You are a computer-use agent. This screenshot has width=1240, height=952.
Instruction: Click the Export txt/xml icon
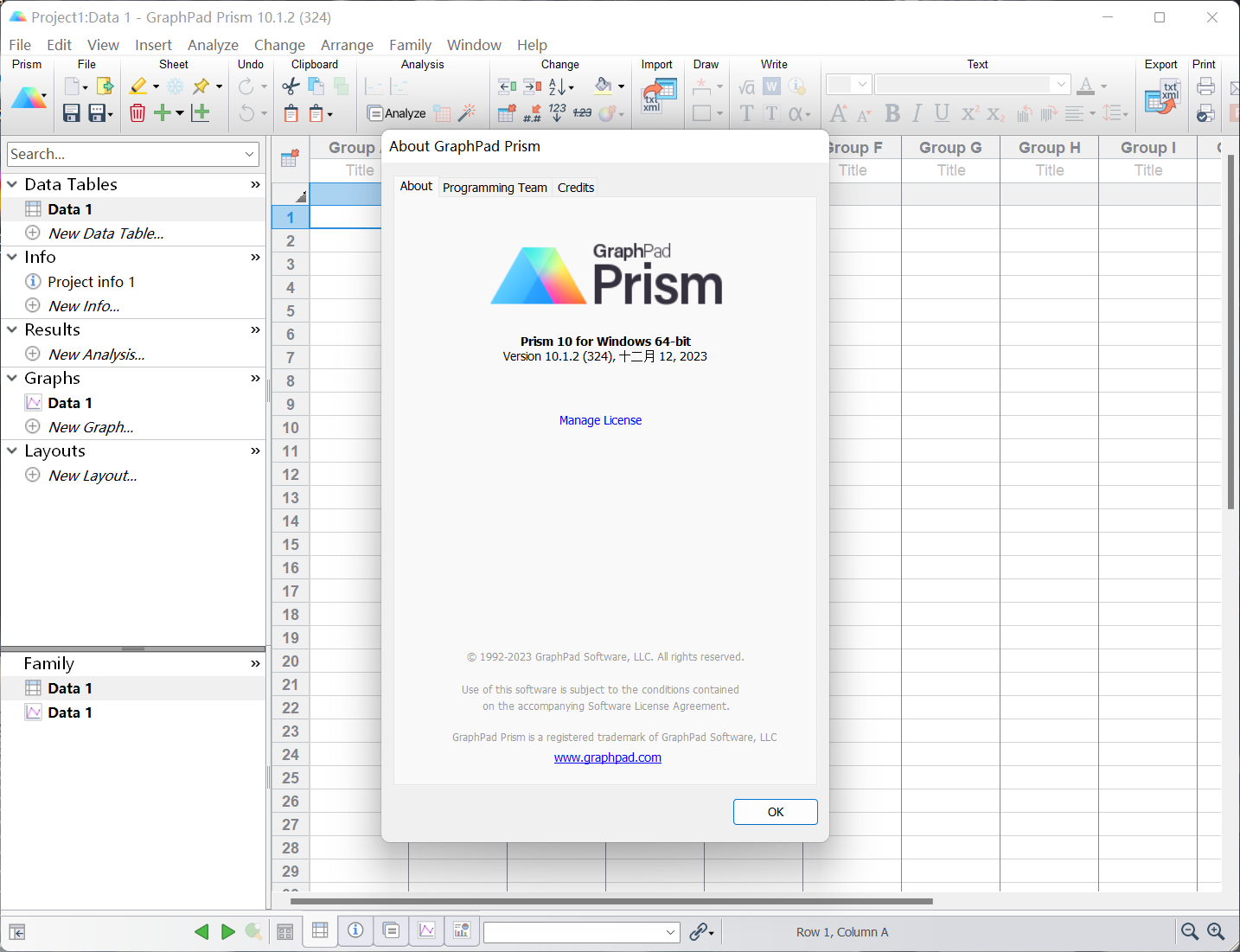[x=1161, y=96]
